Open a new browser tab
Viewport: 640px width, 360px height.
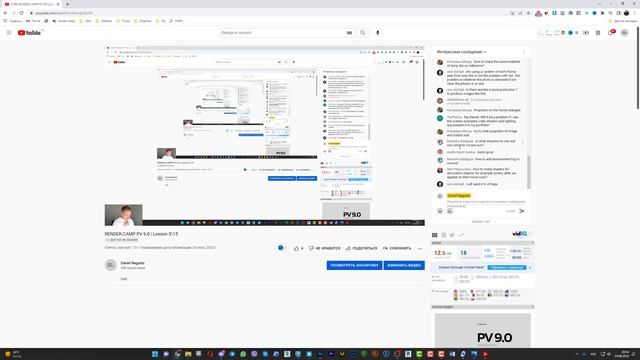click(x=67, y=4)
